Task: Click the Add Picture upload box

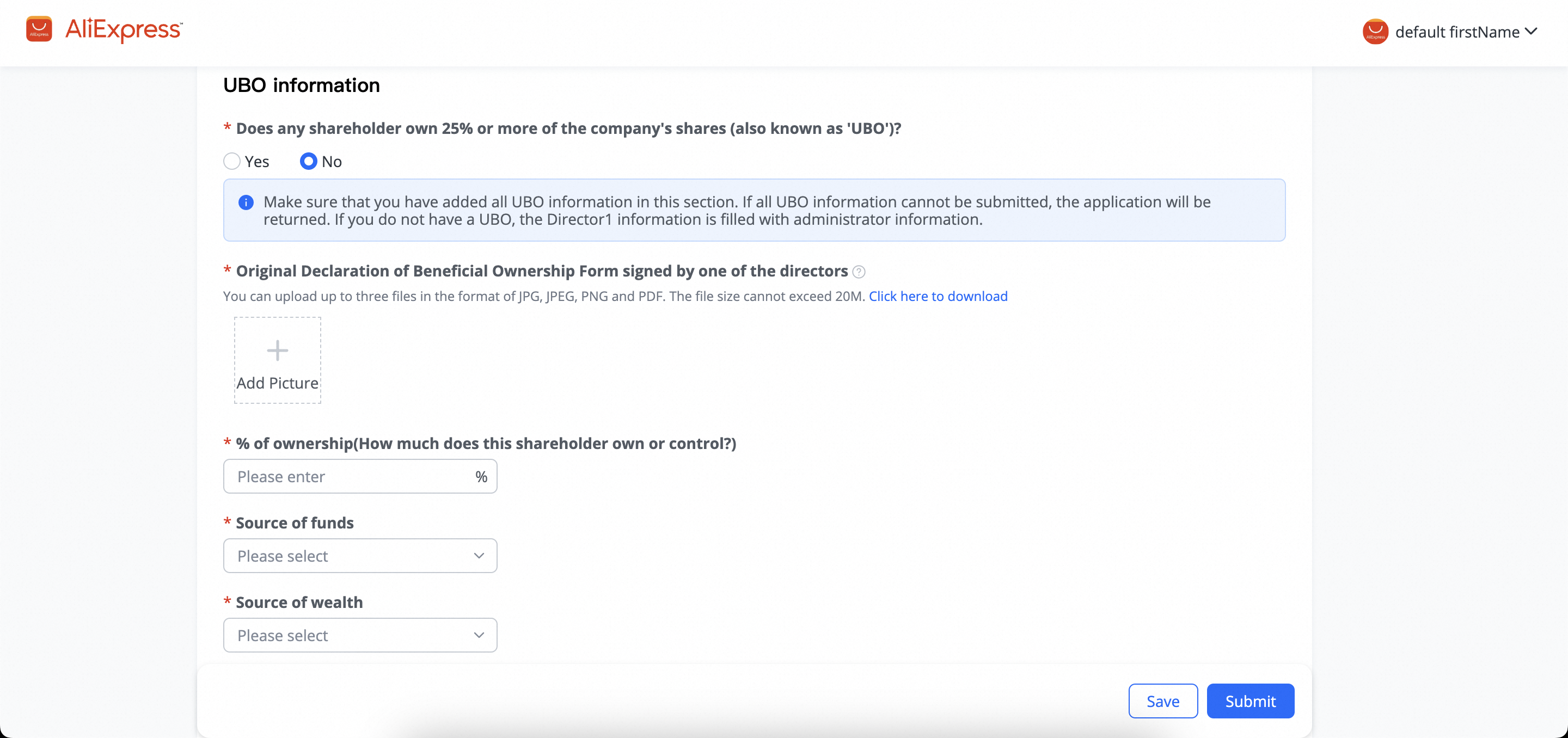Action: (x=278, y=360)
